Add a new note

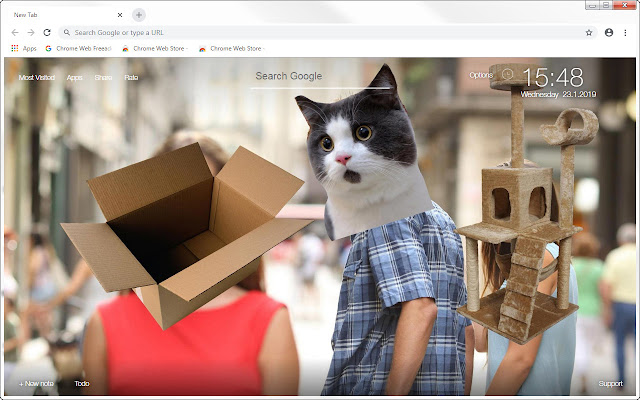pyautogui.click(x=36, y=384)
